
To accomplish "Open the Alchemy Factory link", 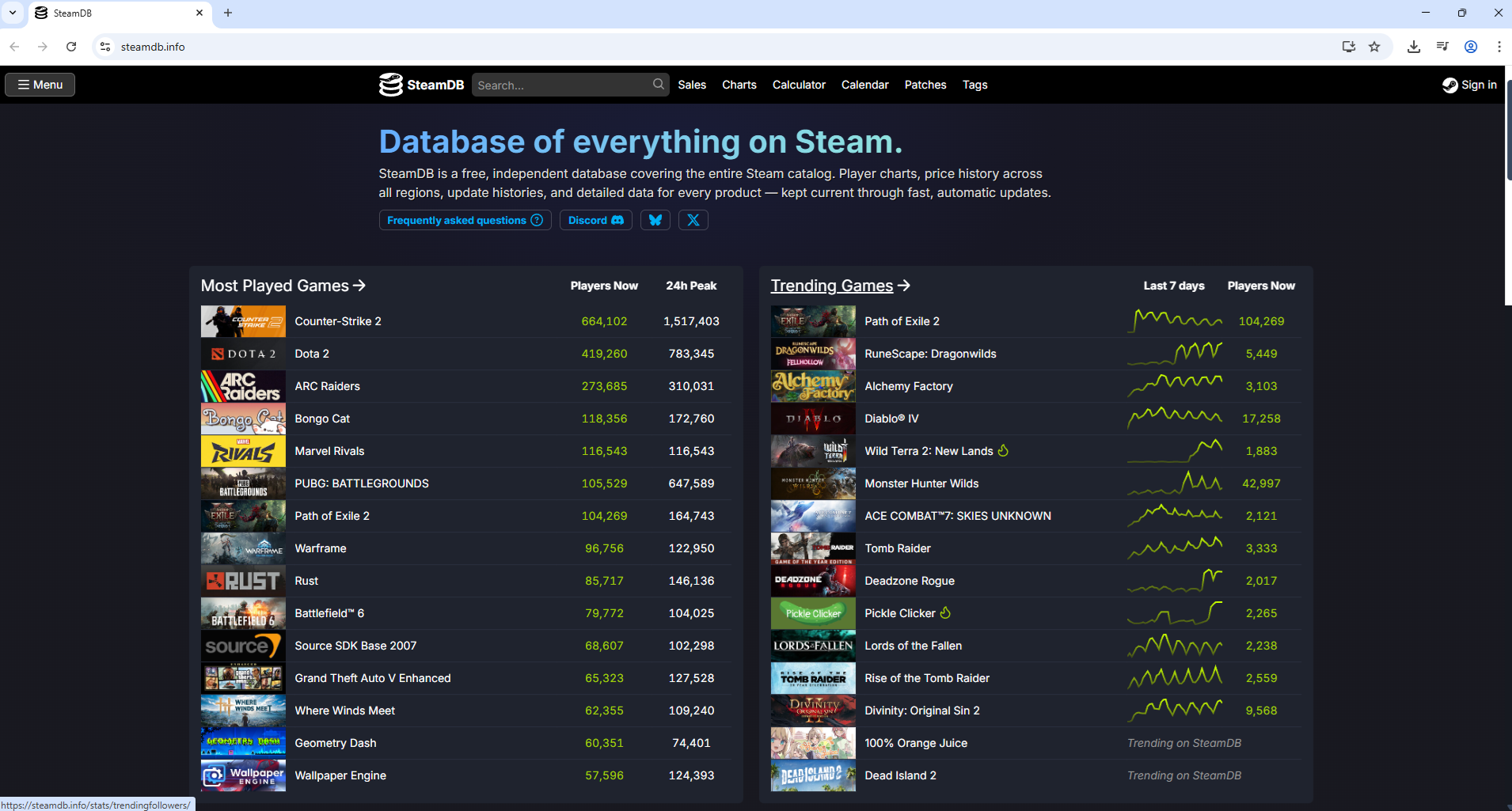I will point(909,386).
